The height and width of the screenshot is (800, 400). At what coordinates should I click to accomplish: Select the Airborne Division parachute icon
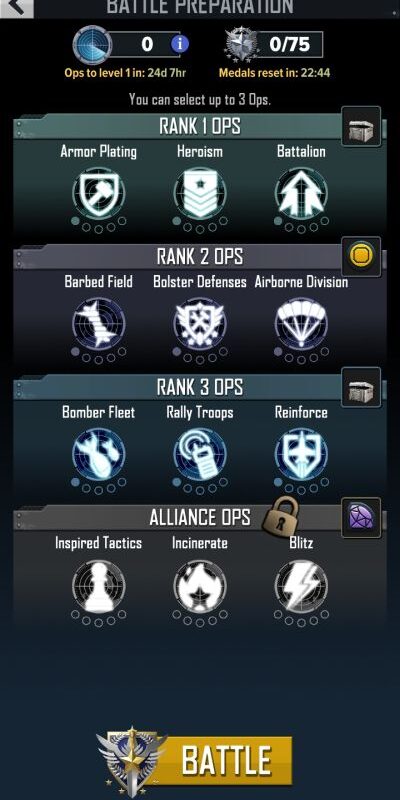[301, 323]
